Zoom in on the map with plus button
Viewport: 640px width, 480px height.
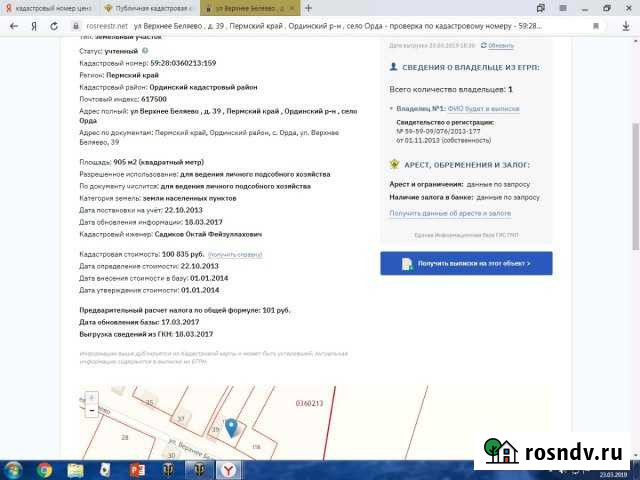pyautogui.click(x=92, y=398)
